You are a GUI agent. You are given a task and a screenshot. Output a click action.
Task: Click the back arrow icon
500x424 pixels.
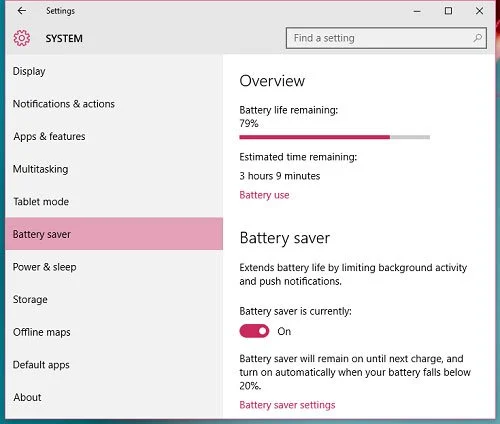(x=22, y=11)
